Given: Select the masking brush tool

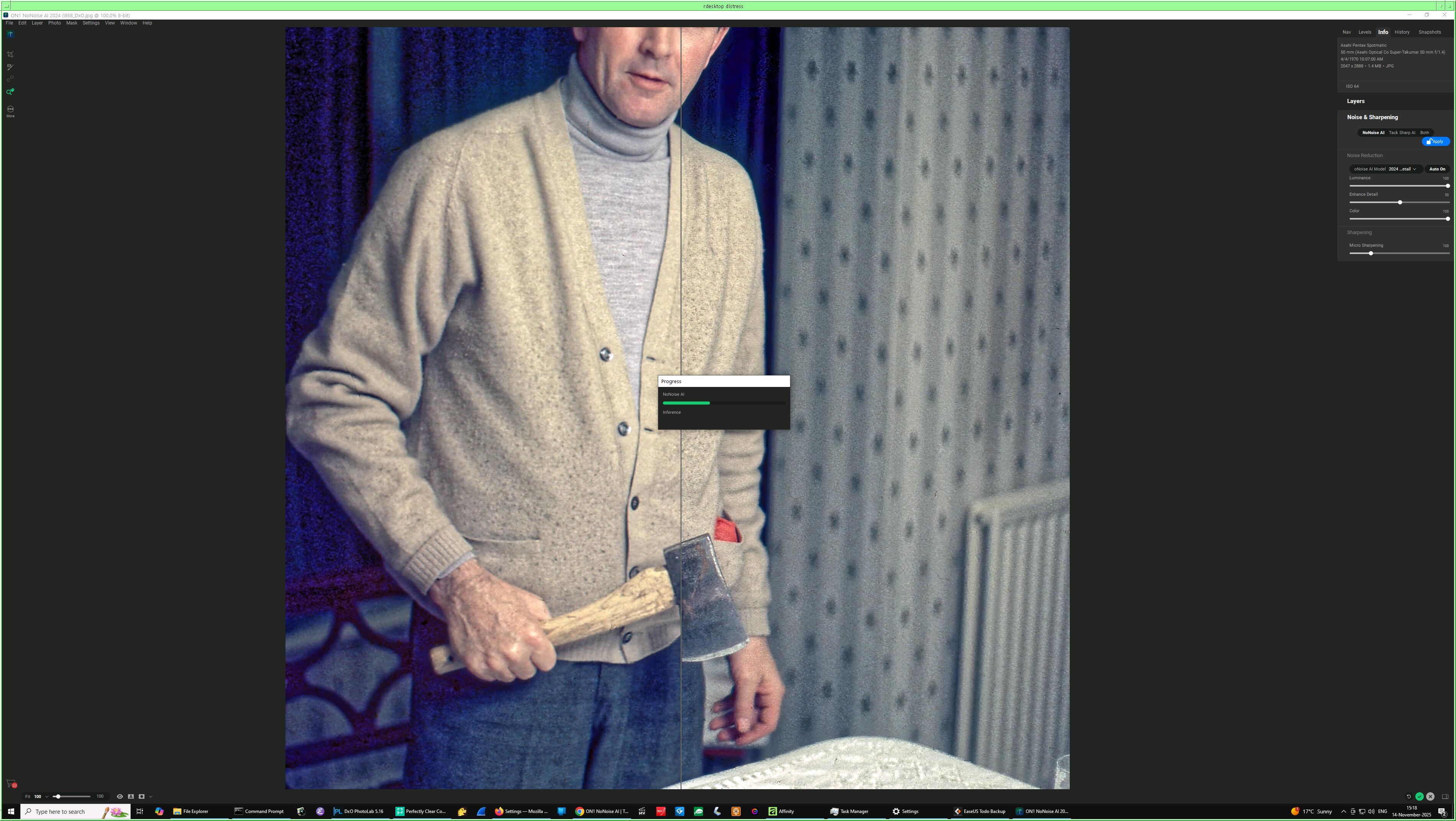Looking at the screenshot, I should click(10, 67).
